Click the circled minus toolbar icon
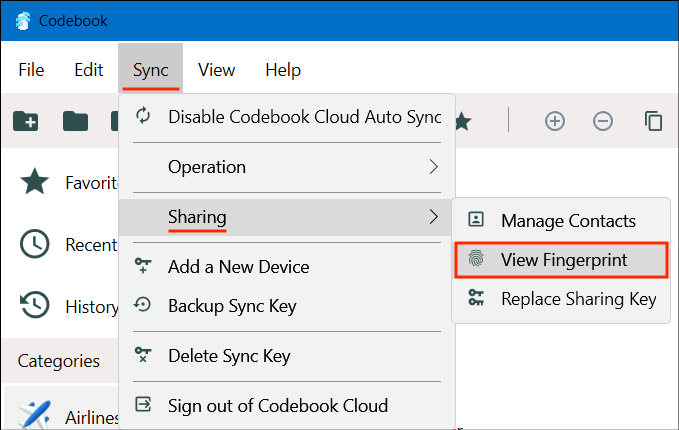679x430 pixels. [x=603, y=121]
